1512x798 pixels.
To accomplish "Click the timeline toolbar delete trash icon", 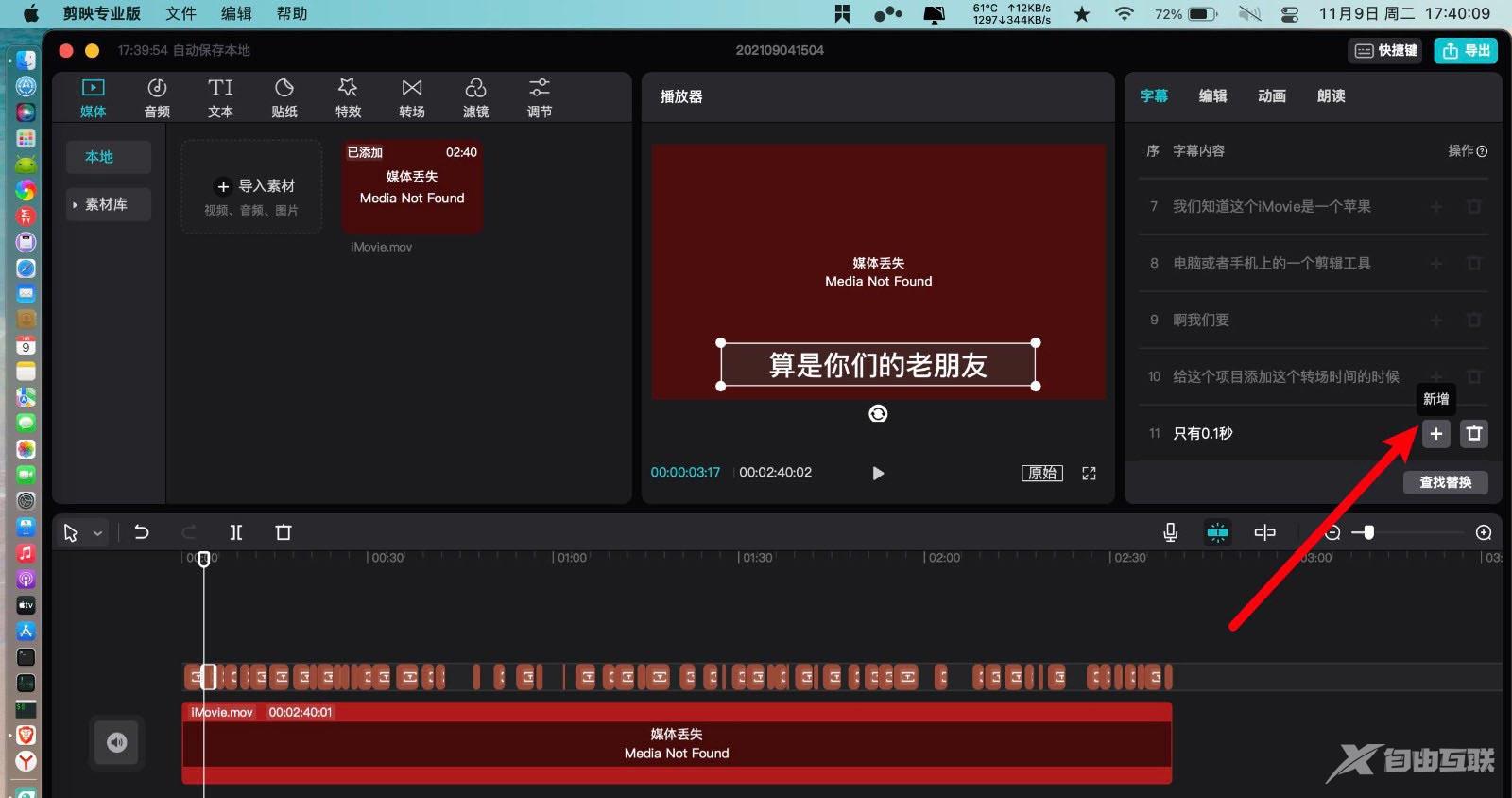I will pos(283,532).
